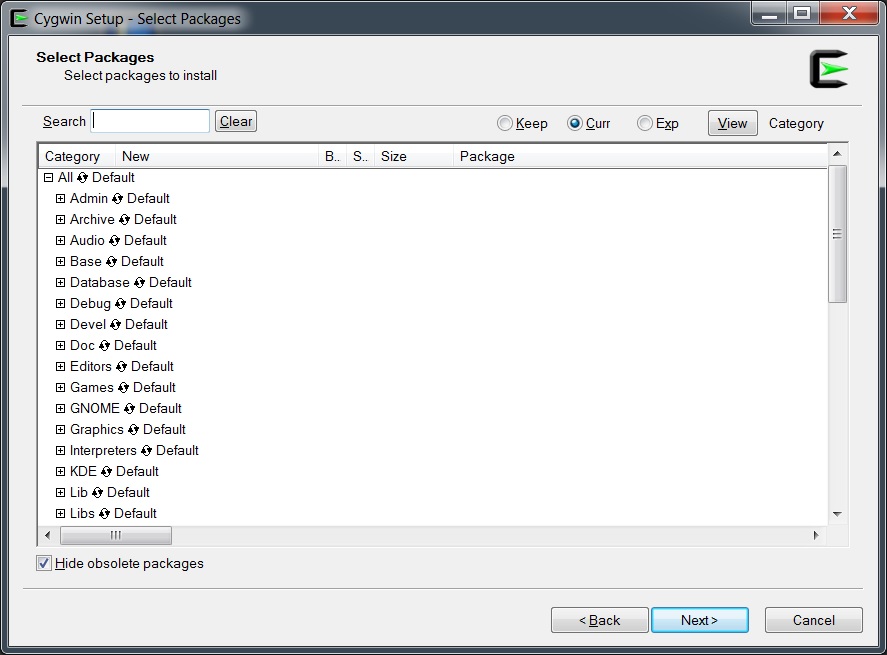Screen dimensions: 887x655
Task: Collapse the All category tree
Action: coord(49,178)
